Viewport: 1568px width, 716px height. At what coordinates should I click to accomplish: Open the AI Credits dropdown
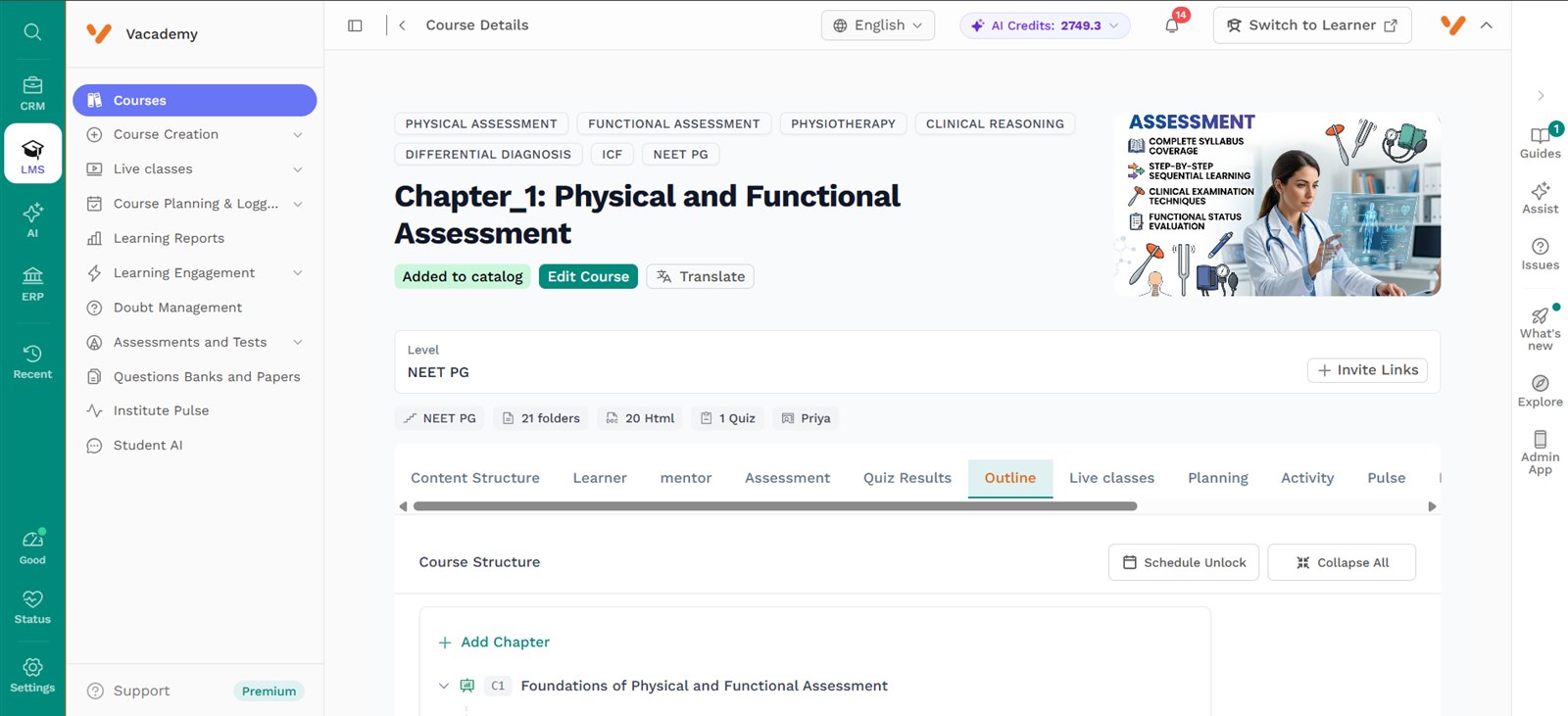(1045, 25)
